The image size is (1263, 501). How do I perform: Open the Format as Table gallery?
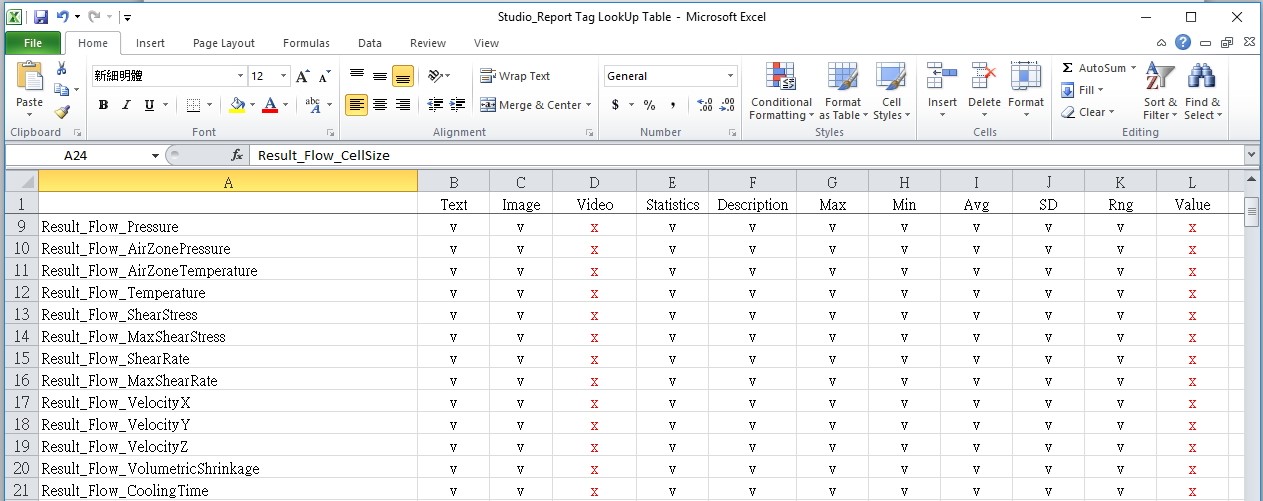point(843,92)
